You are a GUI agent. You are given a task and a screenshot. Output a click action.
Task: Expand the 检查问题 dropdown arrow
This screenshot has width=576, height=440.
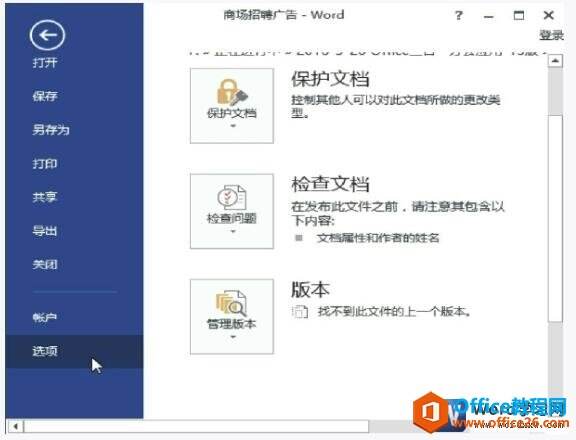pos(233,231)
